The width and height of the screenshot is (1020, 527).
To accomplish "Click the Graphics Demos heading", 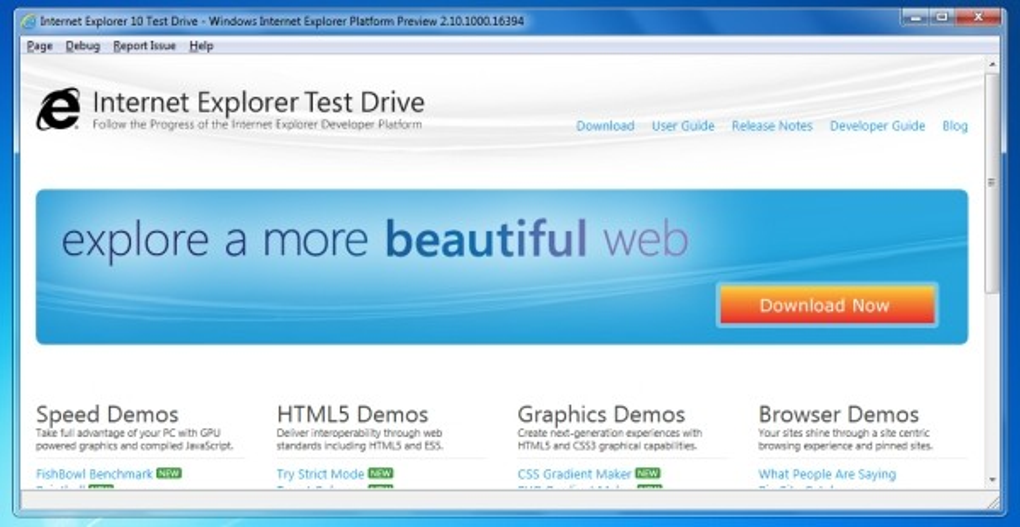I will tap(602, 414).
